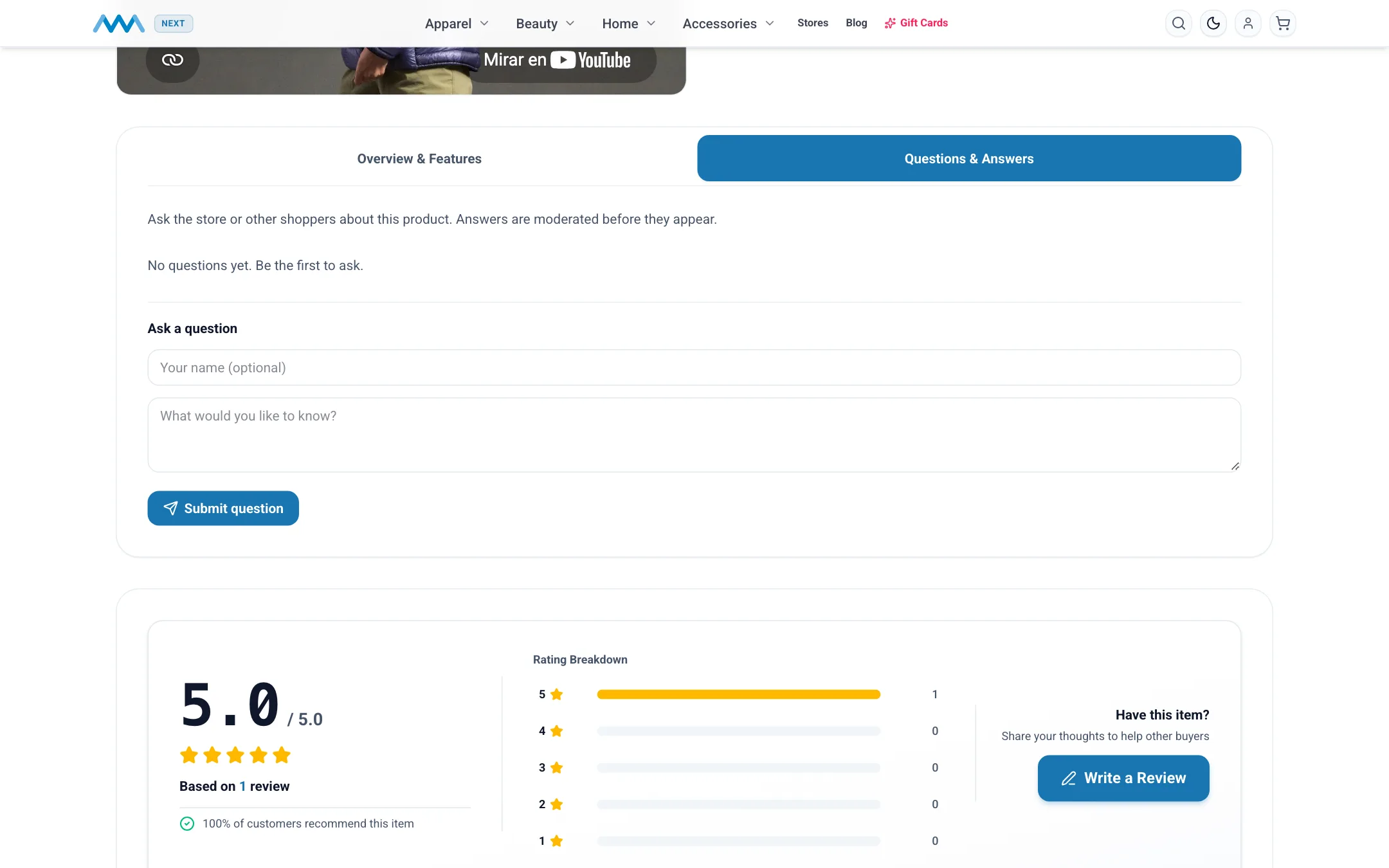Click the 5-star row count value
1389x868 pixels.
point(935,694)
